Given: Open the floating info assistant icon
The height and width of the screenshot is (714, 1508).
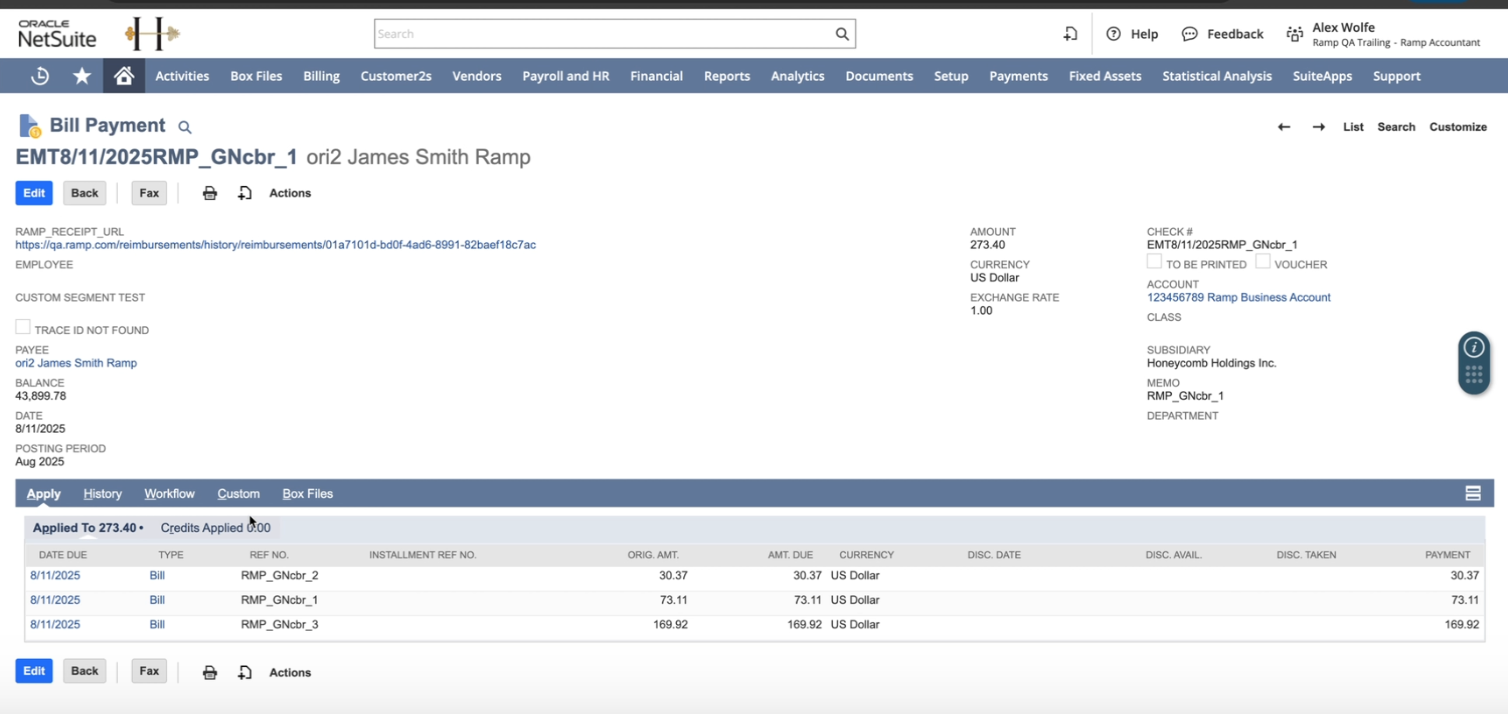Looking at the screenshot, I should (1474, 347).
